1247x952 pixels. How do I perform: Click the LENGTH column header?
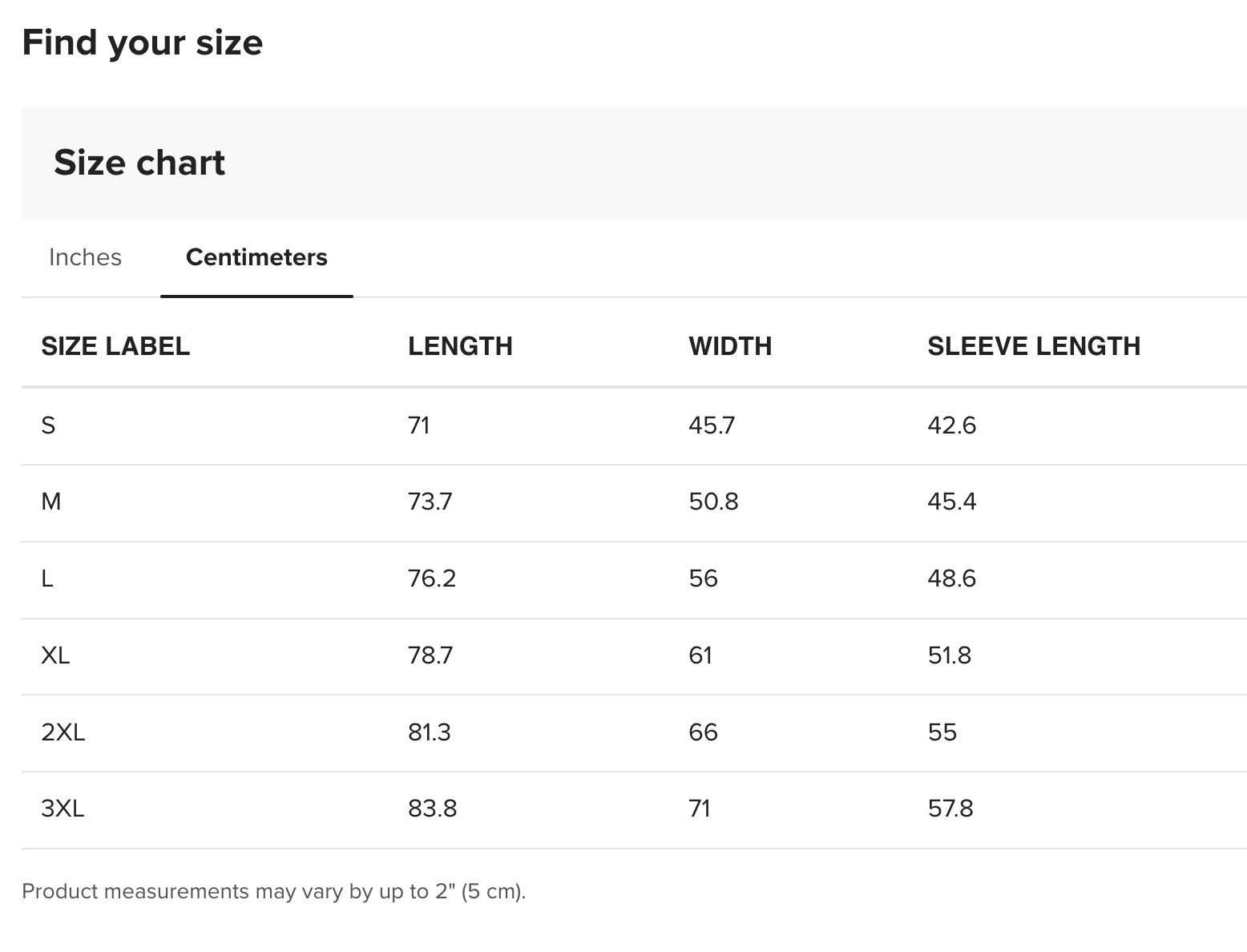coord(460,346)
